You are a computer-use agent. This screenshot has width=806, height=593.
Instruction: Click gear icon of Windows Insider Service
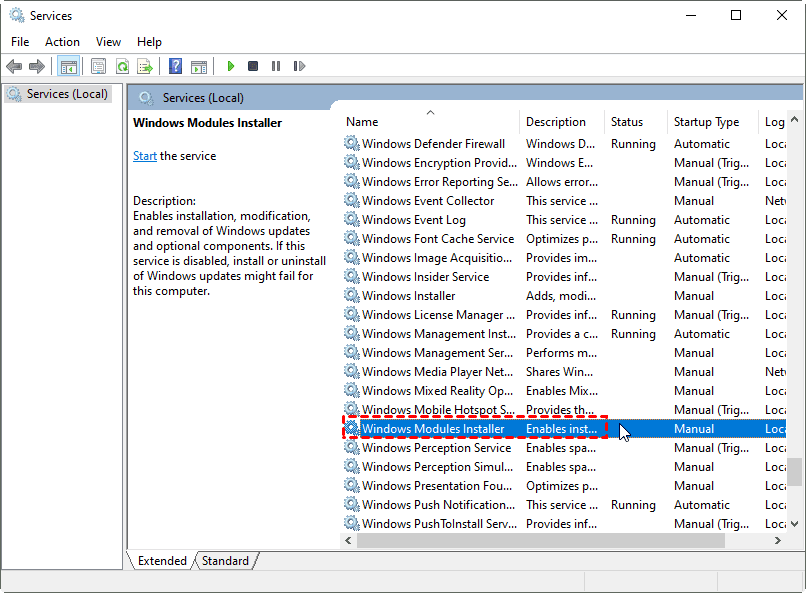tap(352, 276)
